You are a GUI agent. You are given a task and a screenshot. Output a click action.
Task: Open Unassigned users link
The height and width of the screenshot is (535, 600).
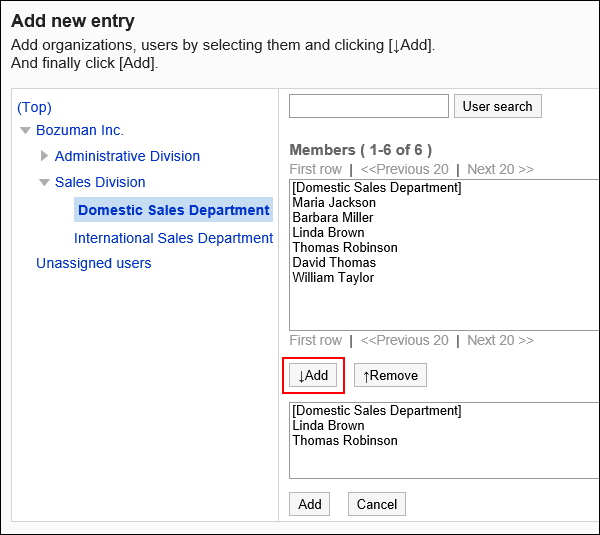(94, 263)
